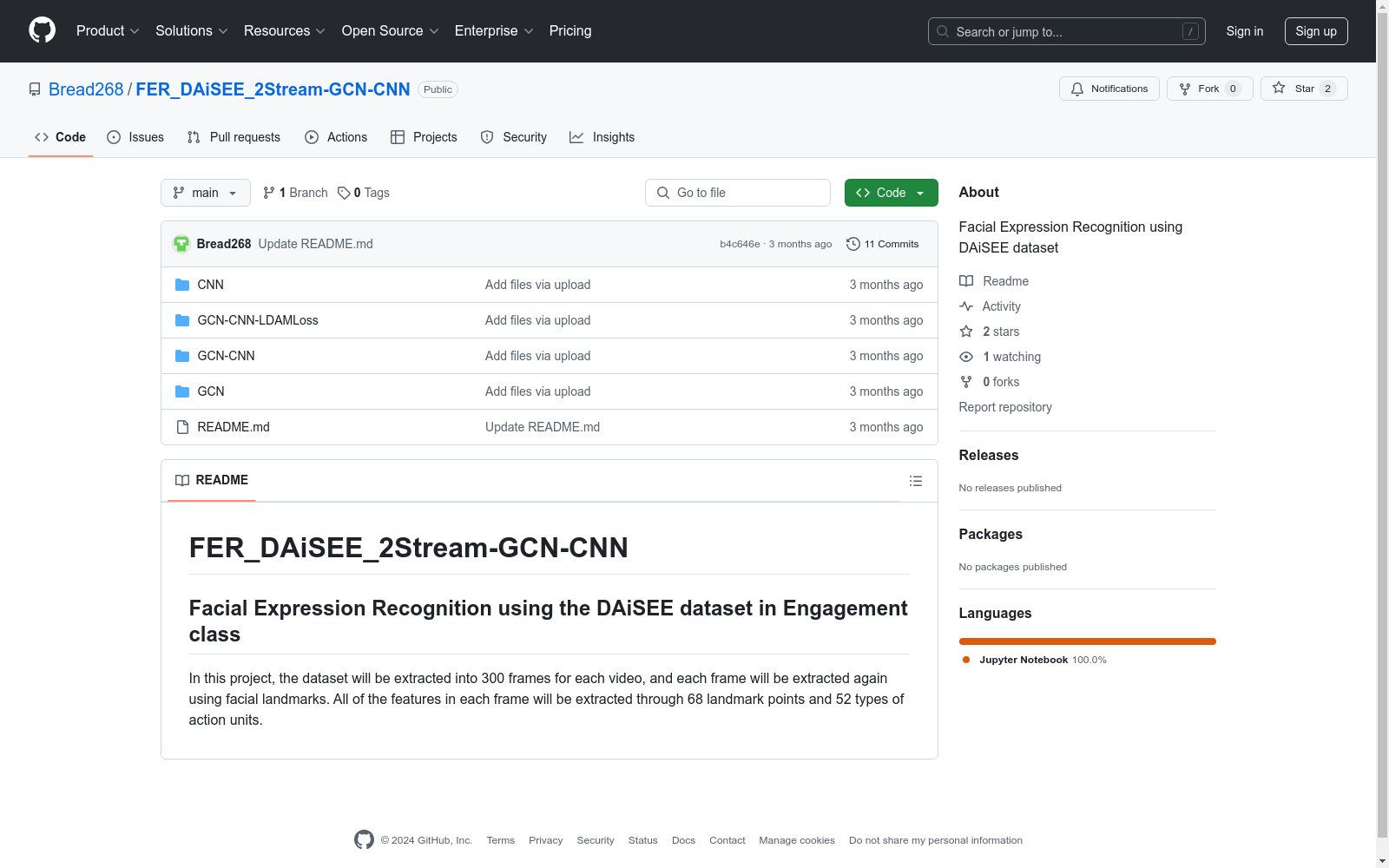Click Manage cookies in footer

pos(797,840)
